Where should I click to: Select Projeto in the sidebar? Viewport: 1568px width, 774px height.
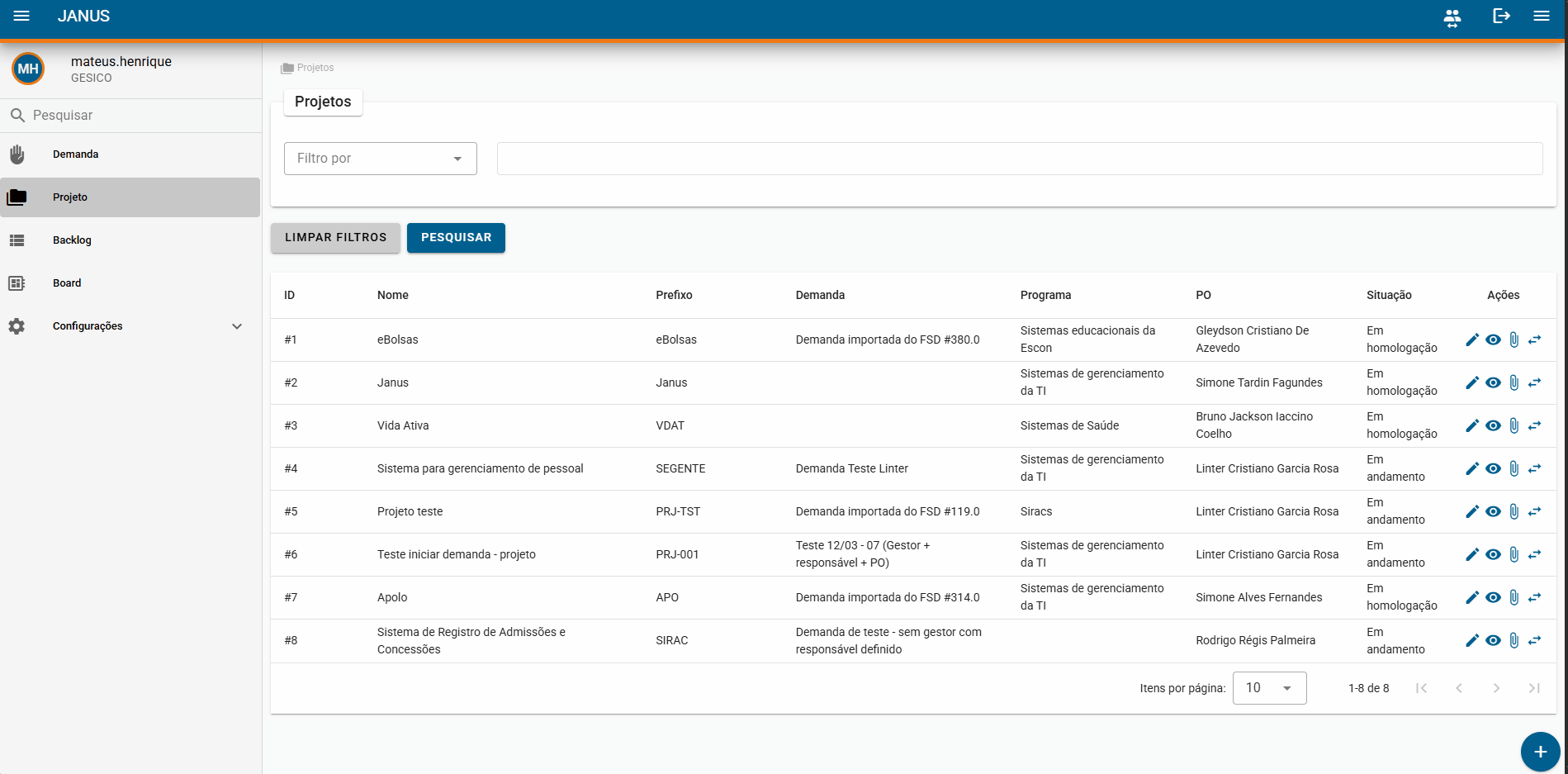[130, 197]
